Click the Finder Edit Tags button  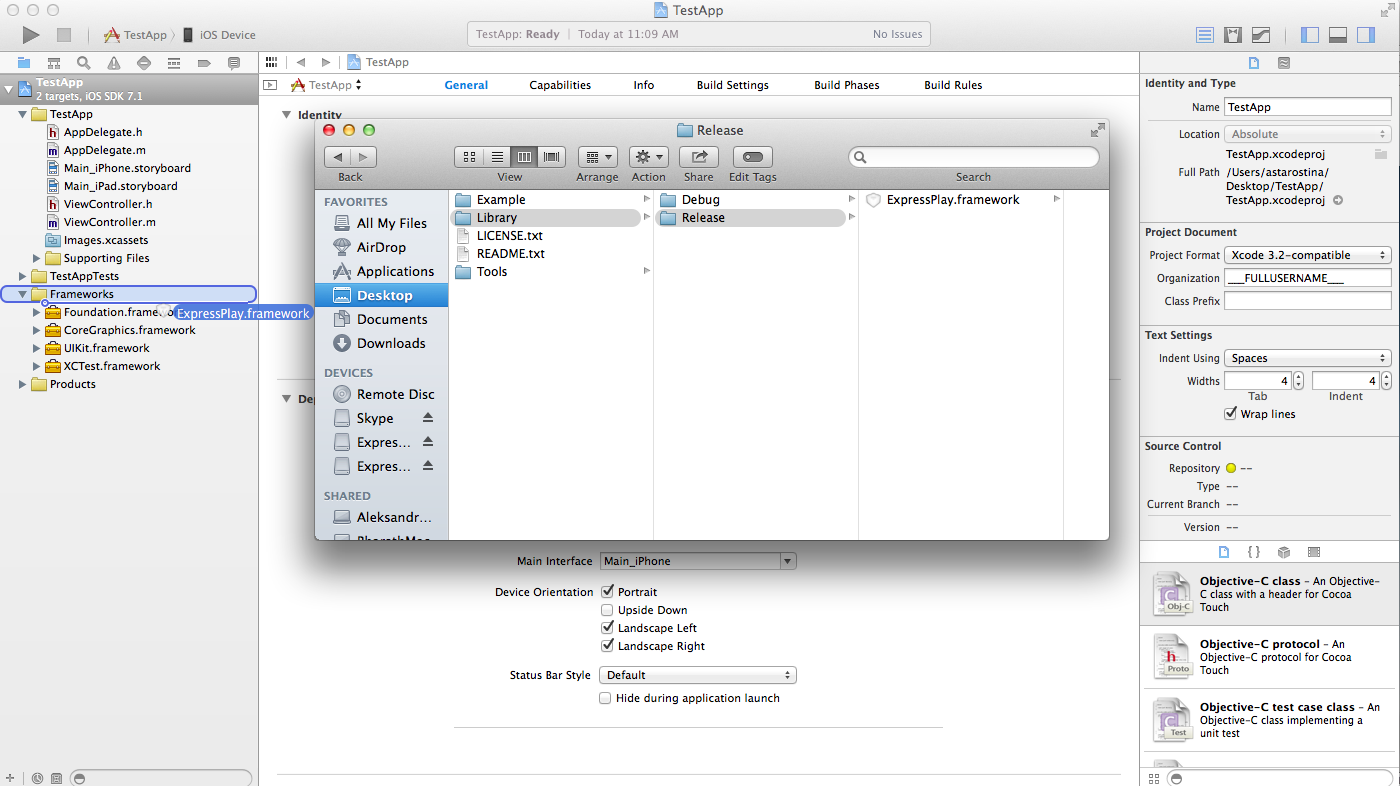point(752,157)
